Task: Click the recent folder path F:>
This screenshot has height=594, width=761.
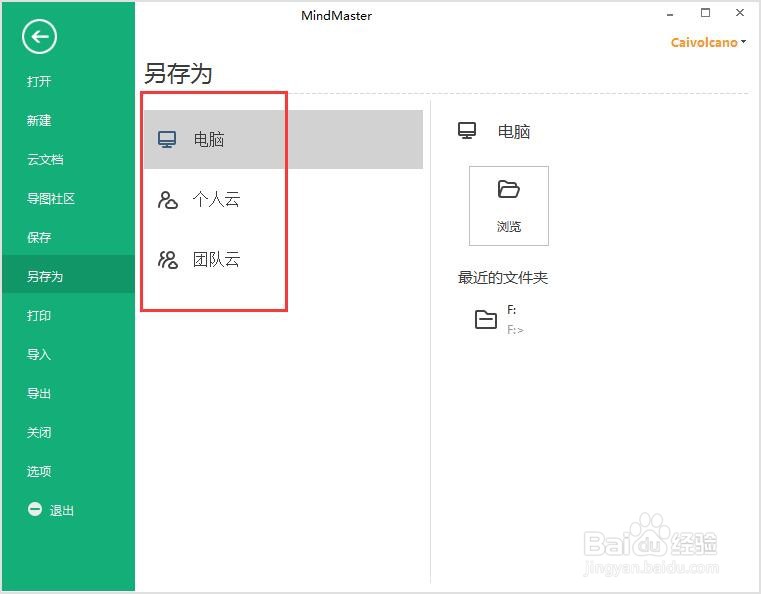Action: click(x=515, y=330)
